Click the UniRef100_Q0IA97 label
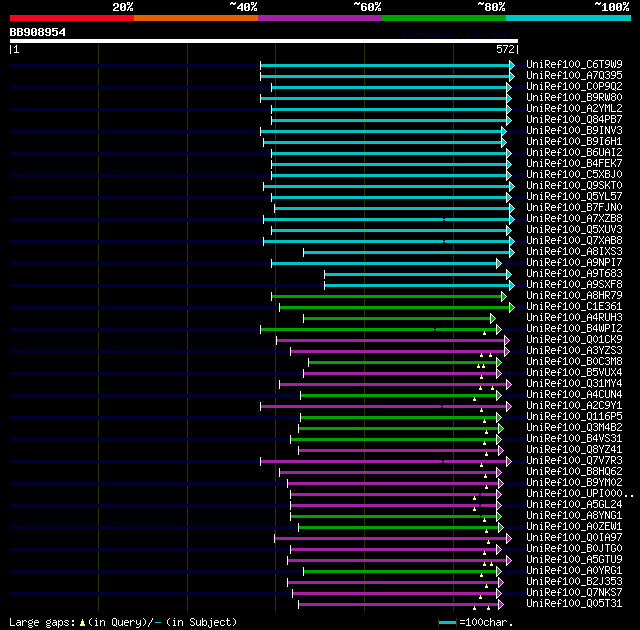Image resolution: width=640 pixels, height=630 pixels. [x=574, y=538]
